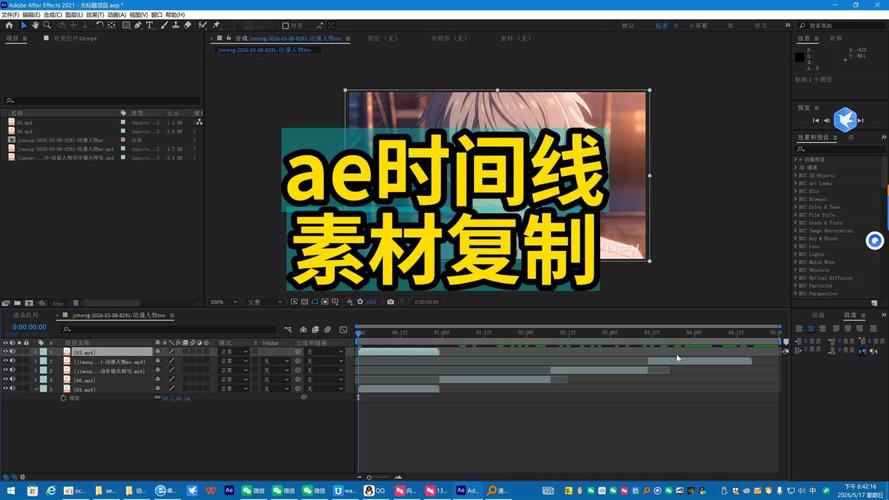Select the Rectangle shape tool
889x500 pixels.
[126, 25]
